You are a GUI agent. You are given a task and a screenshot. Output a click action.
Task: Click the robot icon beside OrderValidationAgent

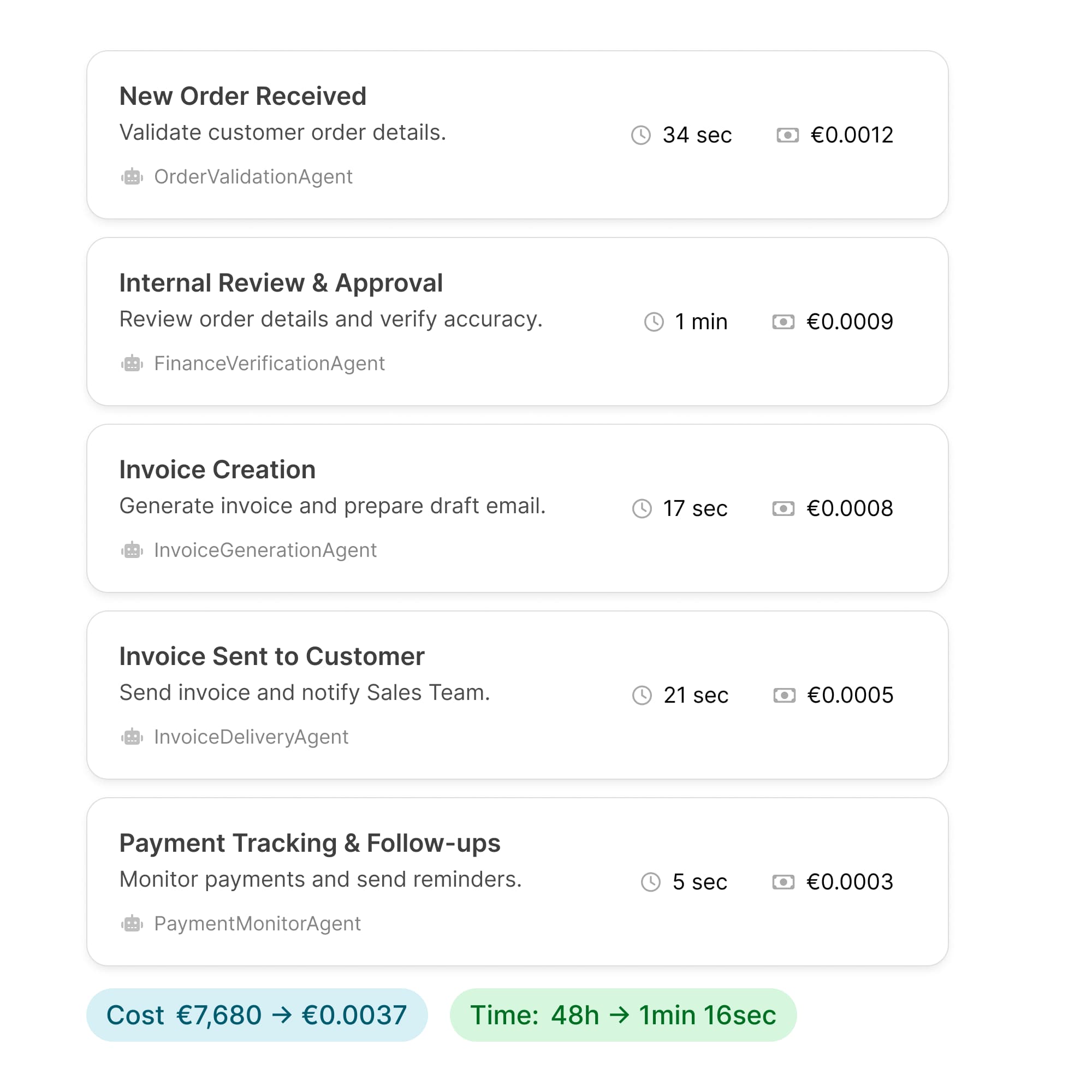coord(132,177)
